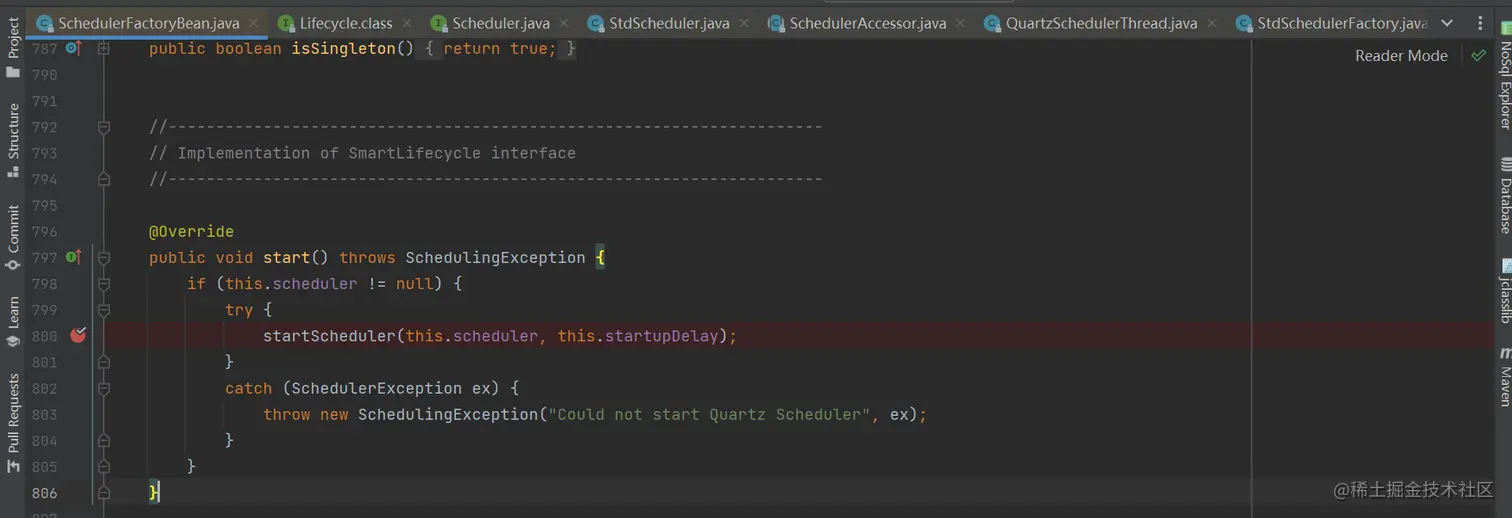Collapse the if block at line 798
Image resolution: width=1512 pixels, height=518 pixels.
(x=104, y=284)
